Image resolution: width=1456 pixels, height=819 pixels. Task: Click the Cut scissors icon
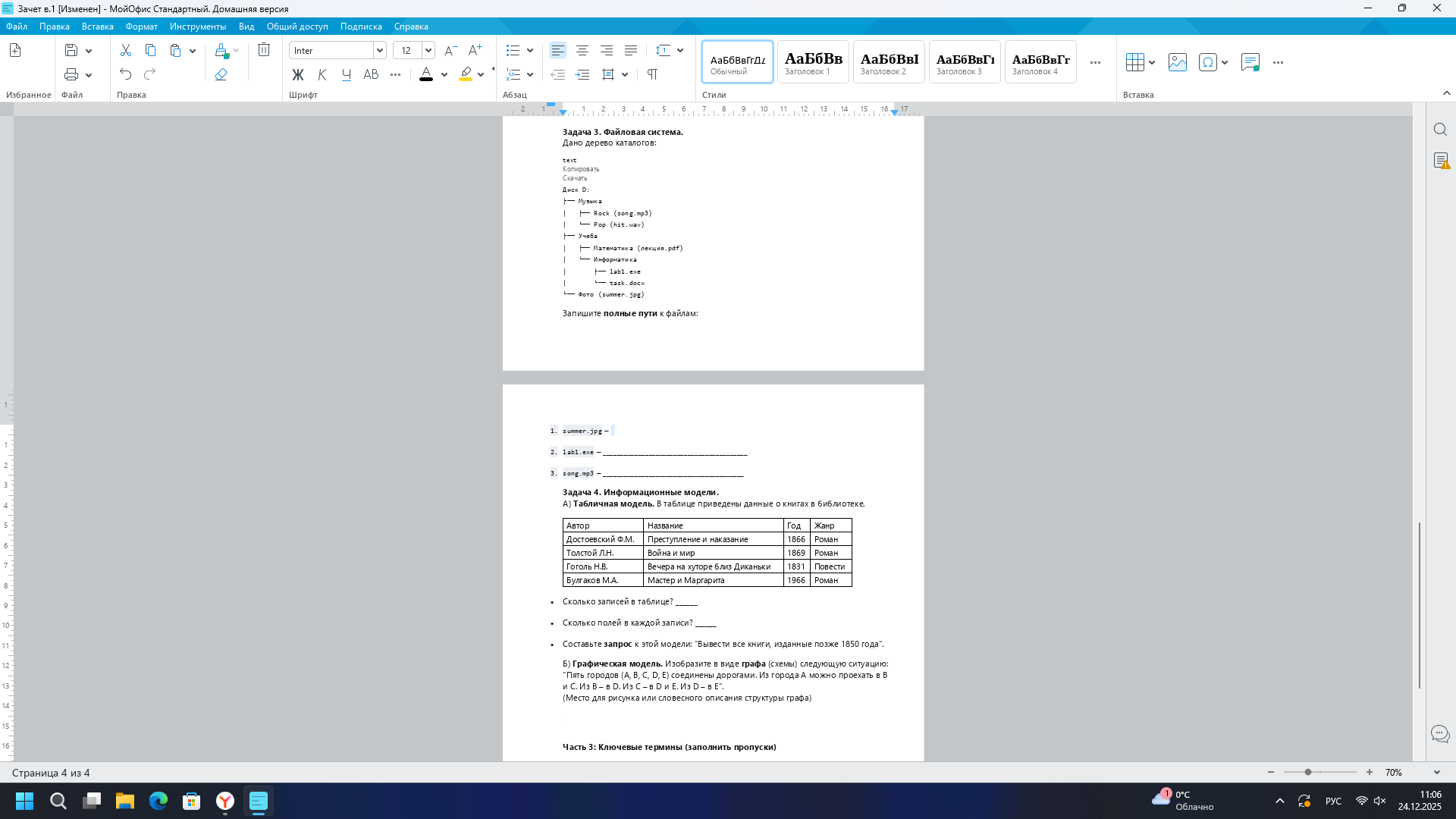click(126, 50)
